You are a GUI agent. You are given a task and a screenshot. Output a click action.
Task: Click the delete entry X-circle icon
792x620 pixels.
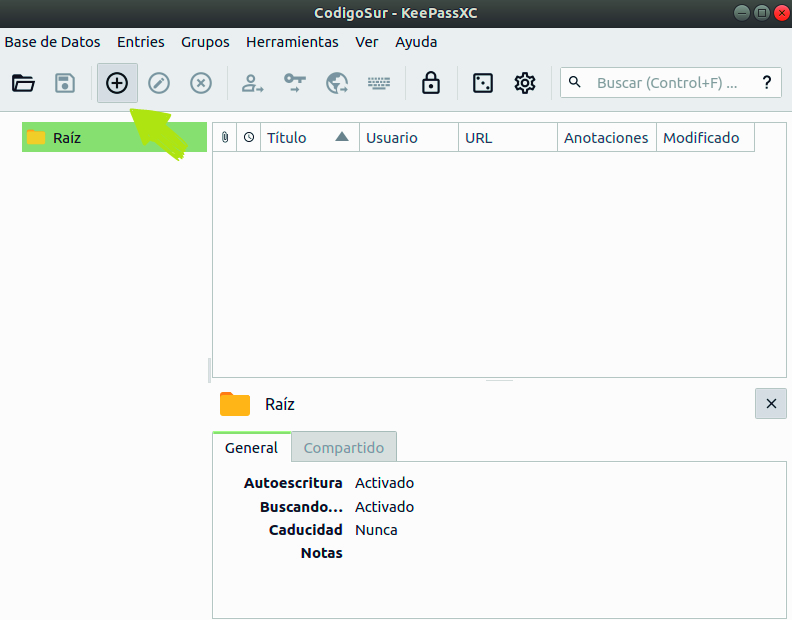coord(201,83)
